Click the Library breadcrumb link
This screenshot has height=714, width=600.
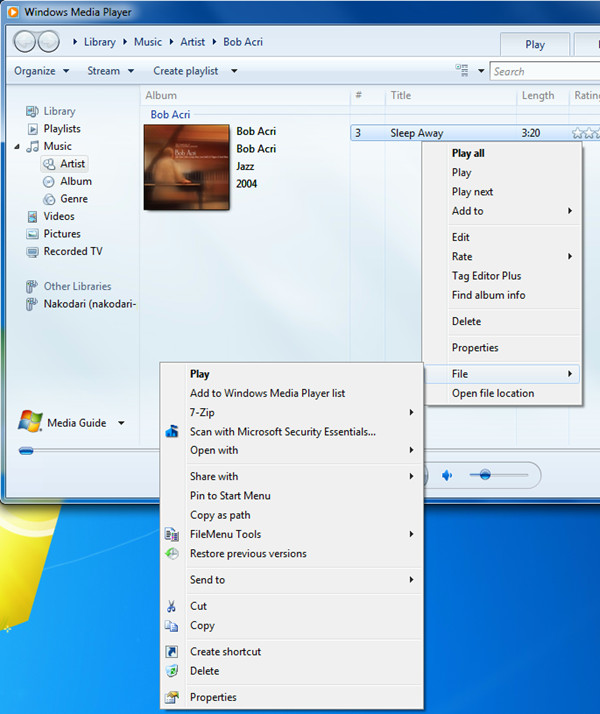99,42
